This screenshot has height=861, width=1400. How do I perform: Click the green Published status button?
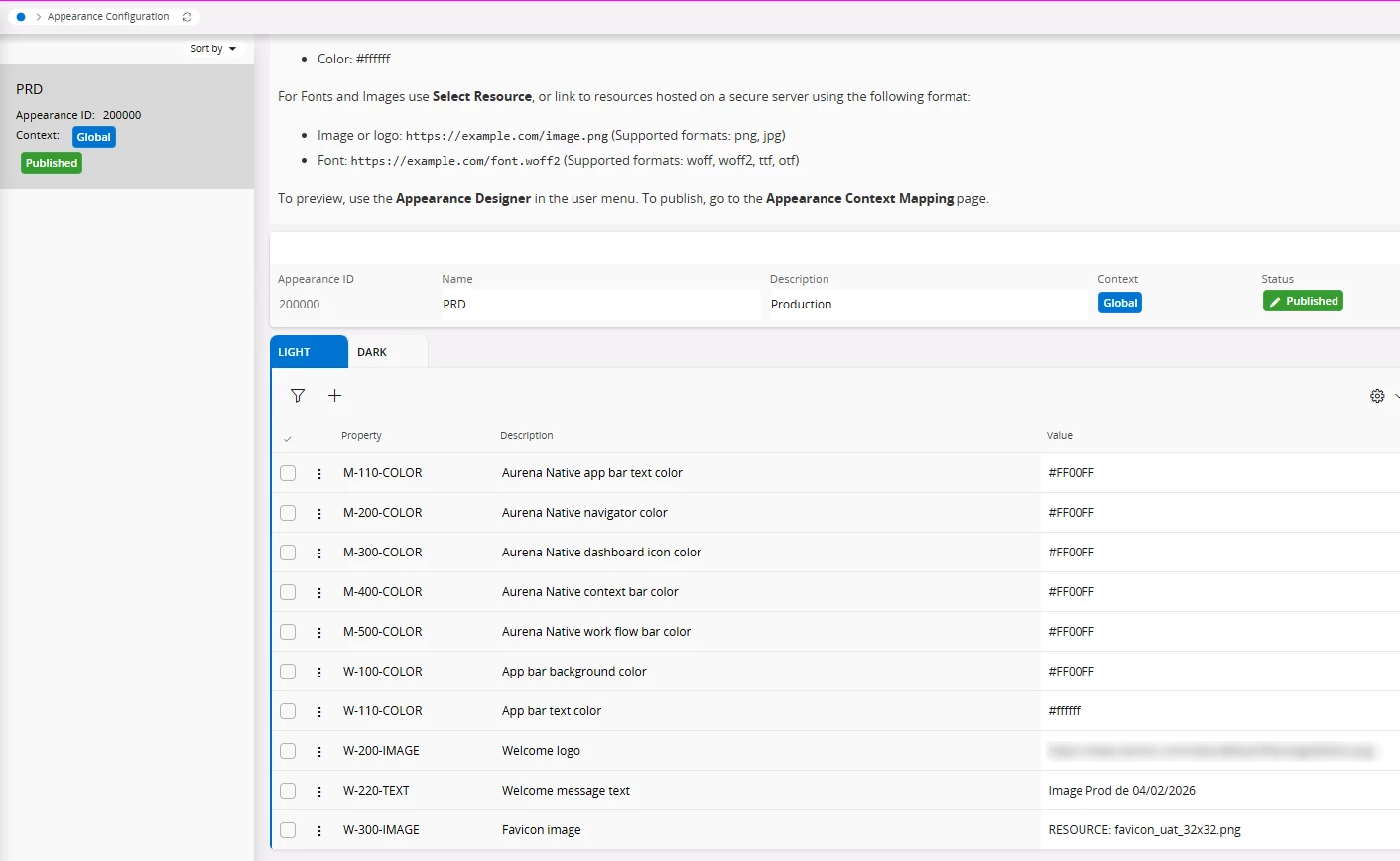pyautogui.click(x=1303, y=301)
